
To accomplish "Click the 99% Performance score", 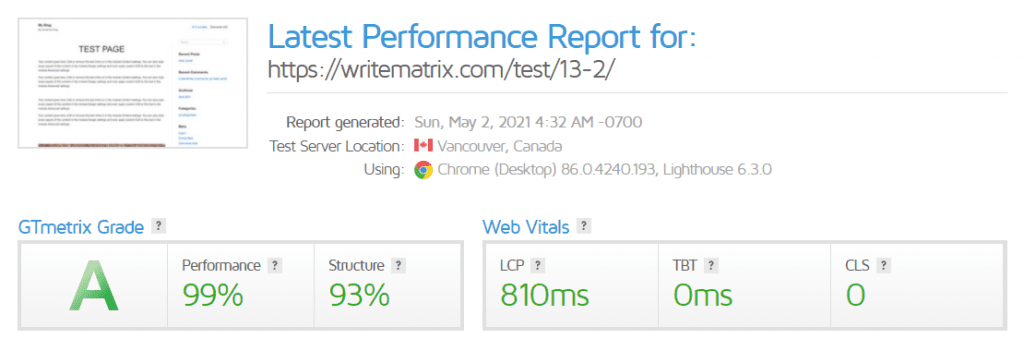I will tap(213, 295).
